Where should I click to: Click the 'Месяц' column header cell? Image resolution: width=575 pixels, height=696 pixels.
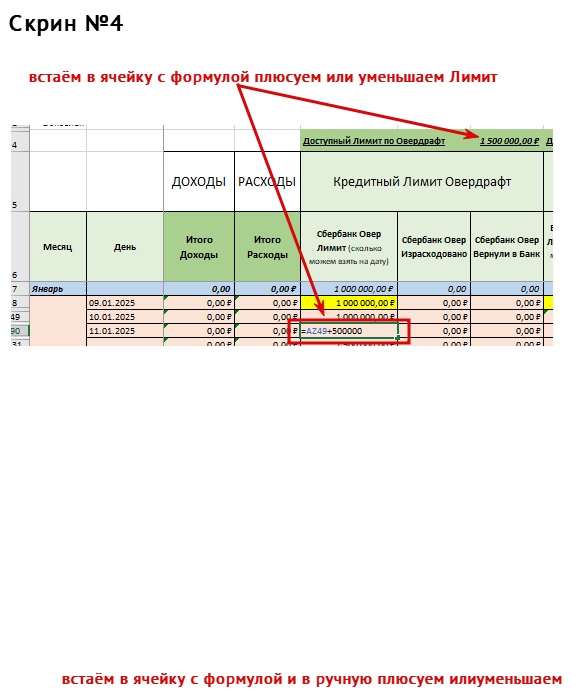(x=58, y=247)
